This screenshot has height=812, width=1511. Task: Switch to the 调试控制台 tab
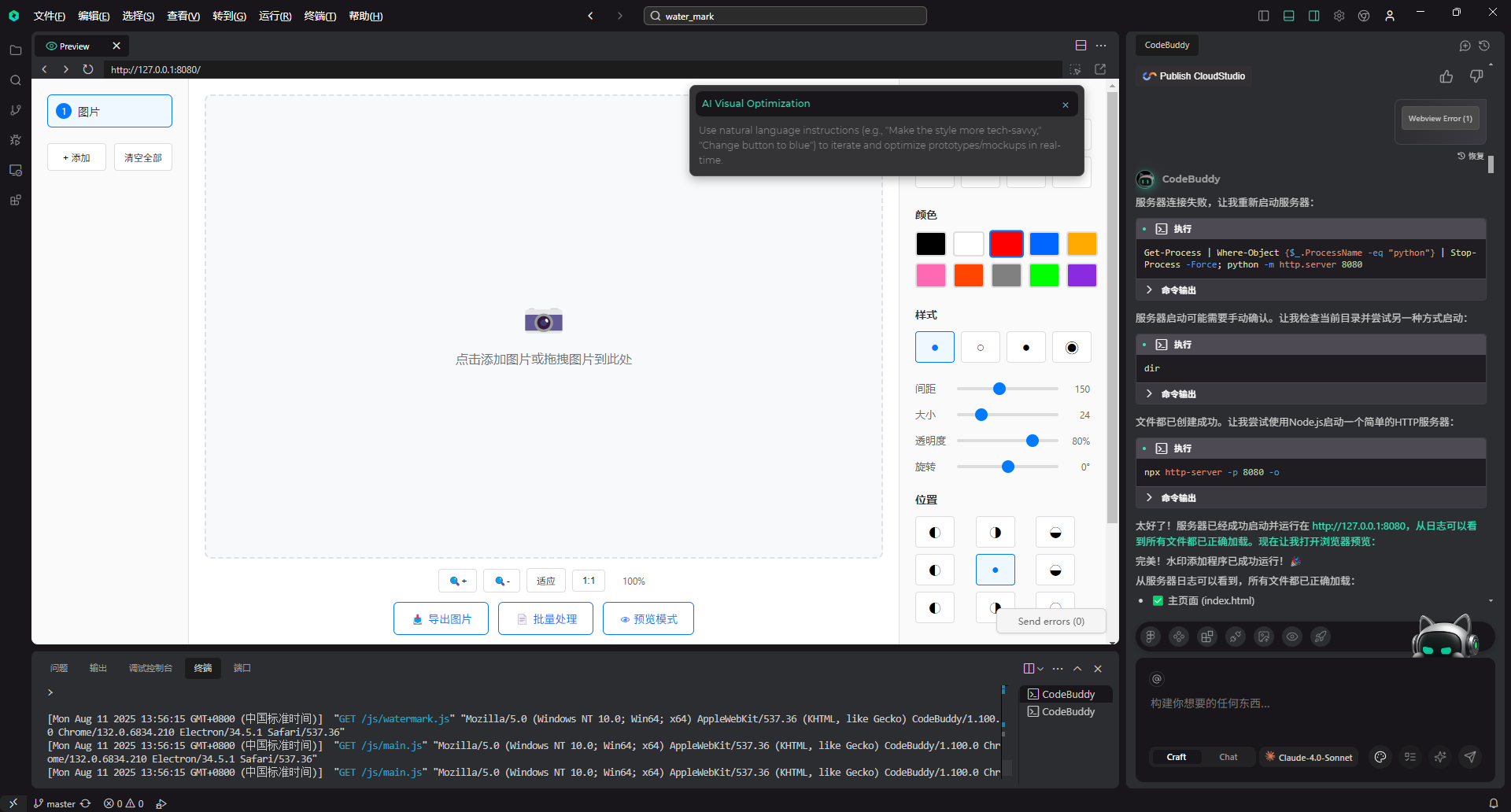click(x=150, y=668)
